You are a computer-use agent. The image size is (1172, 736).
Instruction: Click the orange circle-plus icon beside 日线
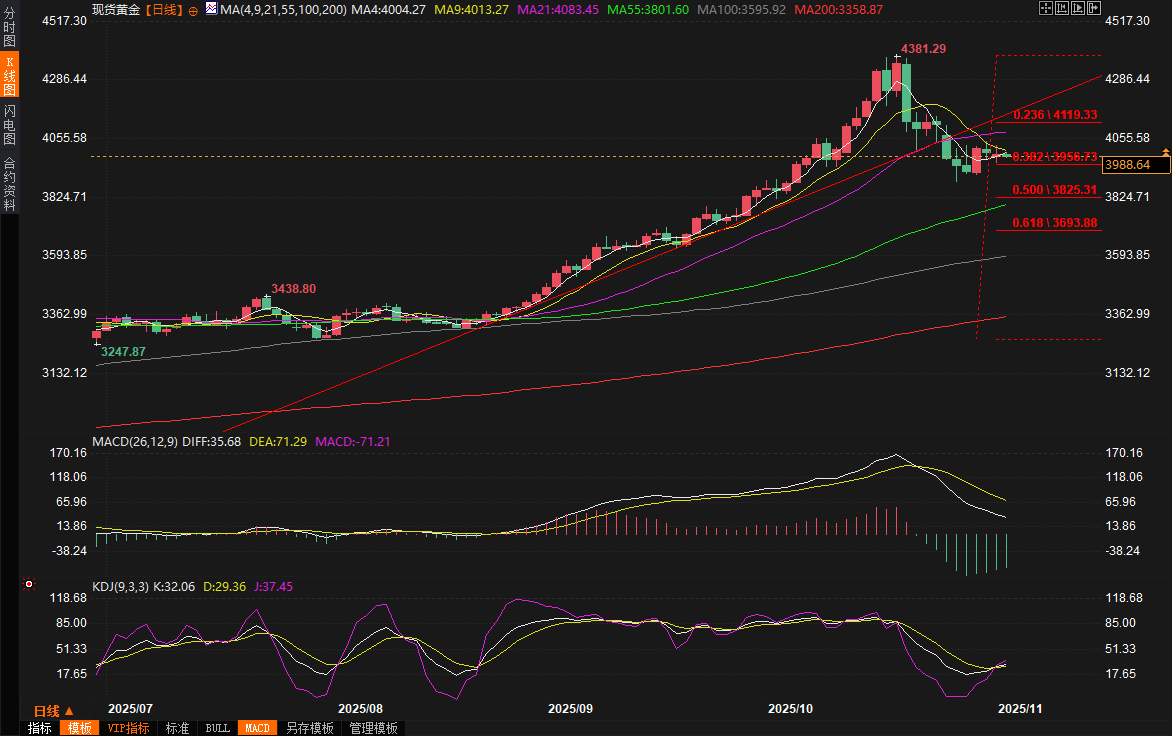click(193, 9)
